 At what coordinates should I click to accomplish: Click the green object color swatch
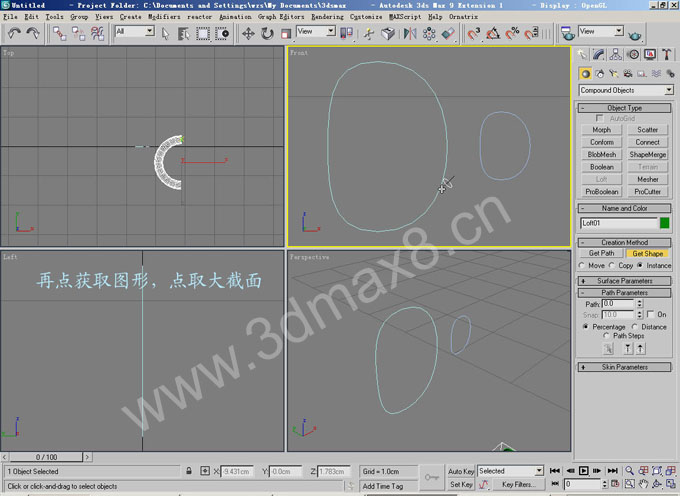coord(665,223)
